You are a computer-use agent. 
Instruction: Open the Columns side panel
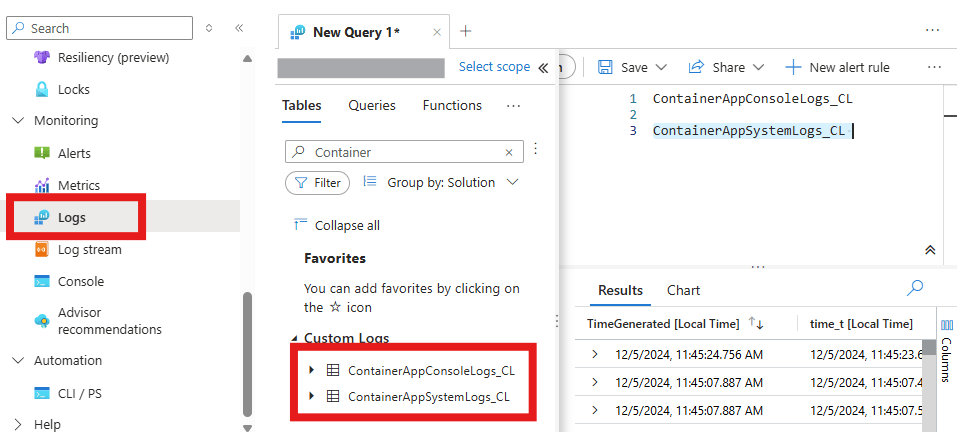click(947, 351)
